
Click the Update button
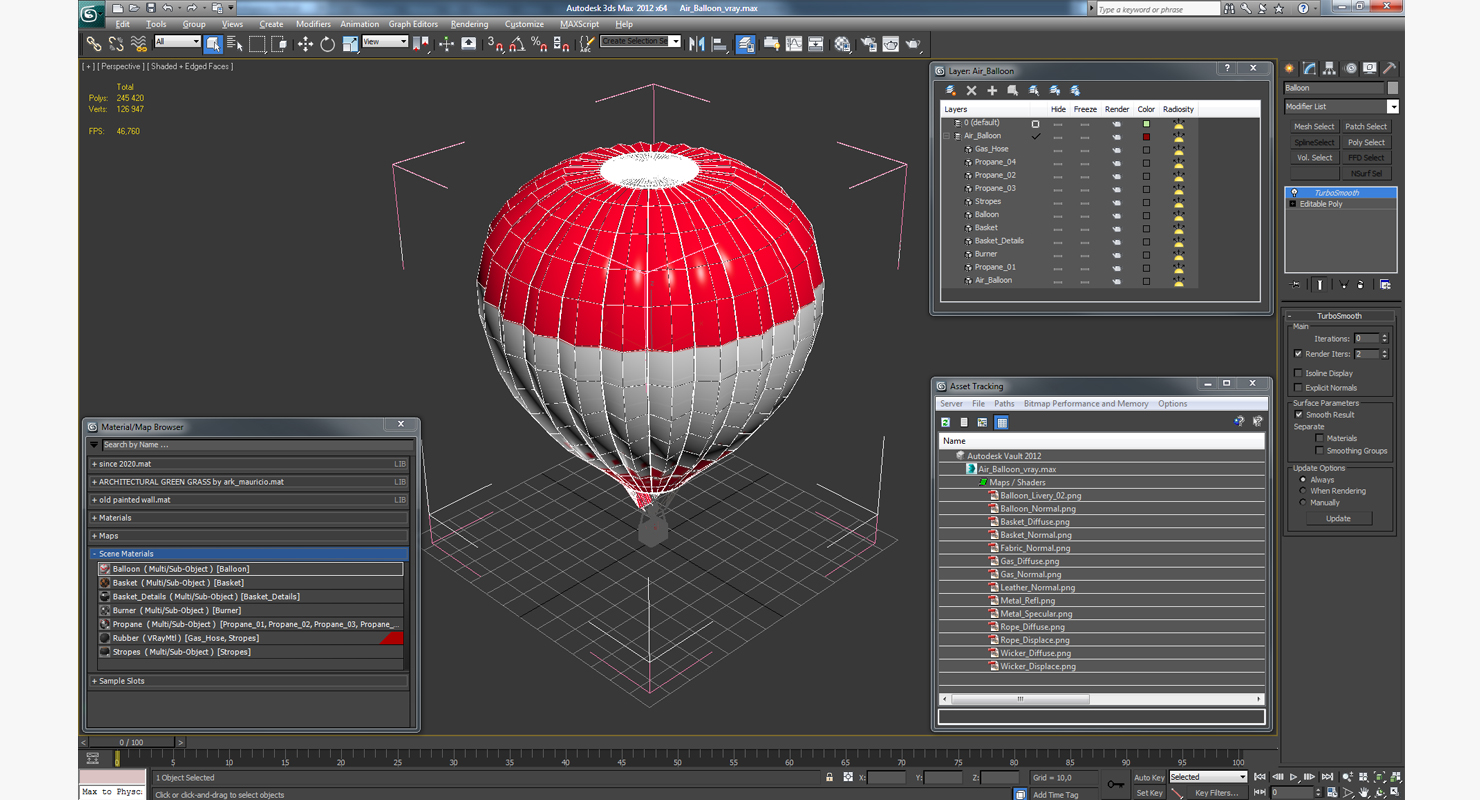click(1338, 518)
